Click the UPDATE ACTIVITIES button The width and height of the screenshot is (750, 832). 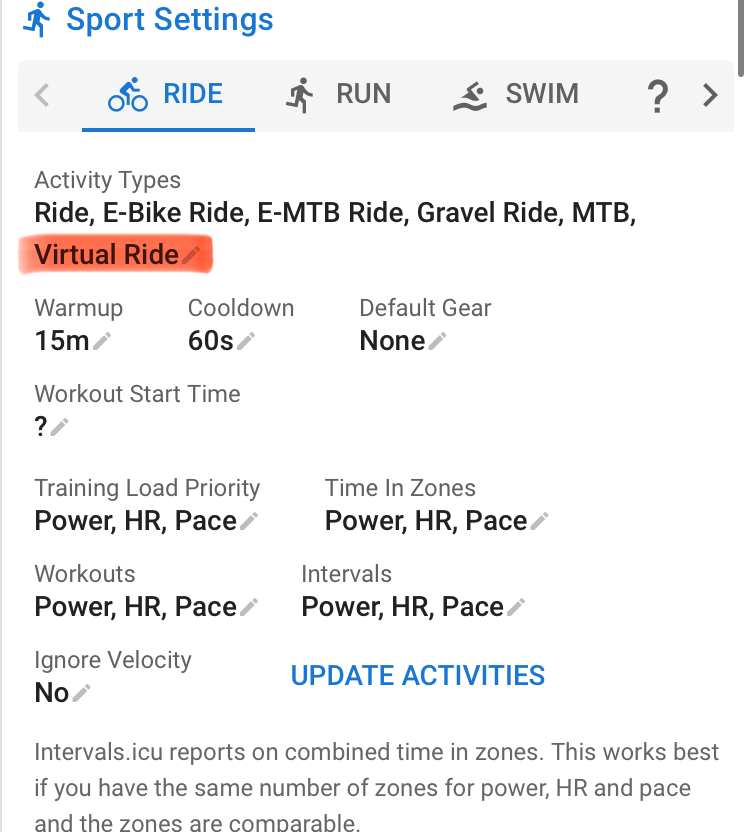[x=418, y=676]
